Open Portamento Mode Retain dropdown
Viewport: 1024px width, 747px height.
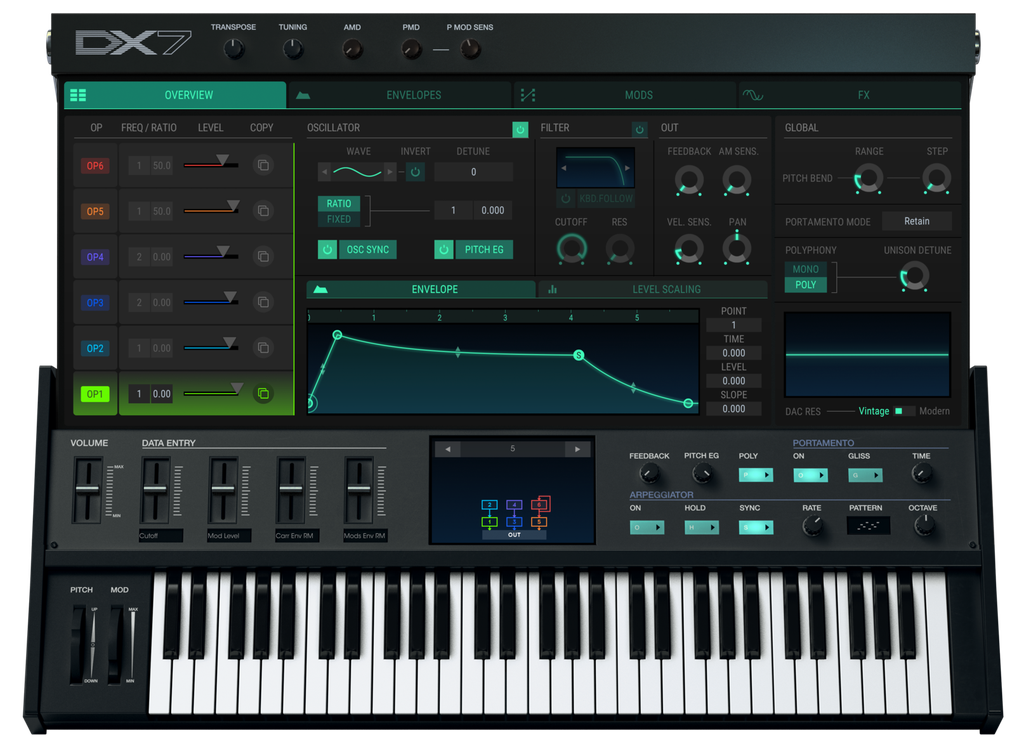click(x=917, y=221)
